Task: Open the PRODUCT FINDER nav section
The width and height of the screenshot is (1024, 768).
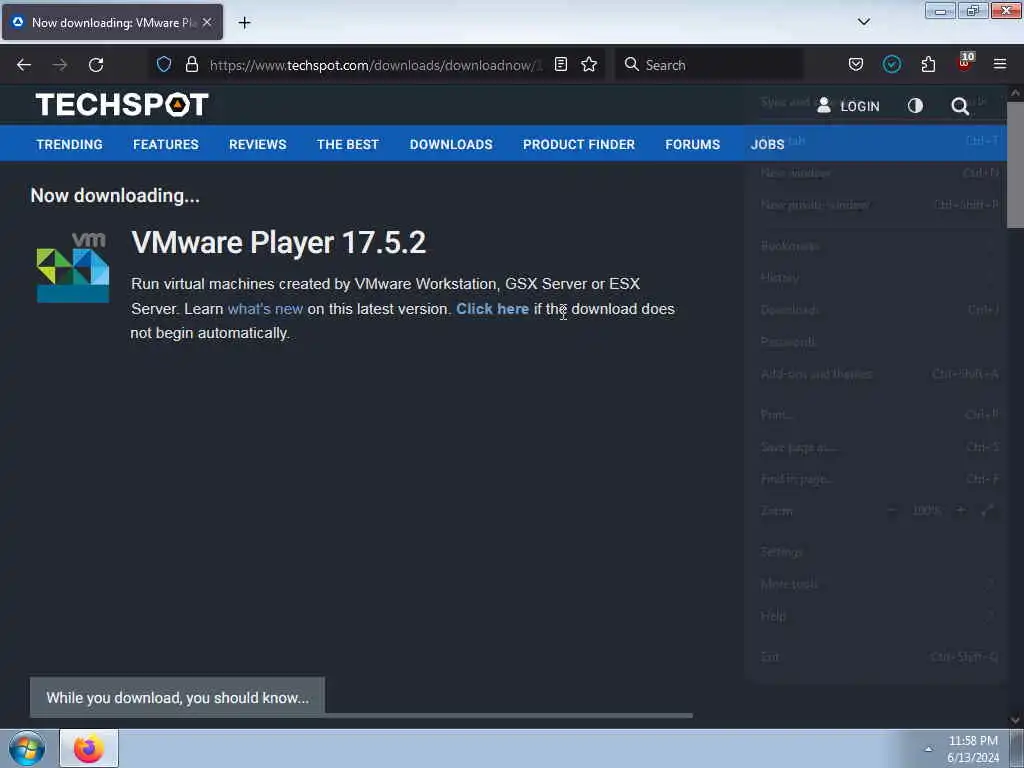Action: tap(579, 144)
